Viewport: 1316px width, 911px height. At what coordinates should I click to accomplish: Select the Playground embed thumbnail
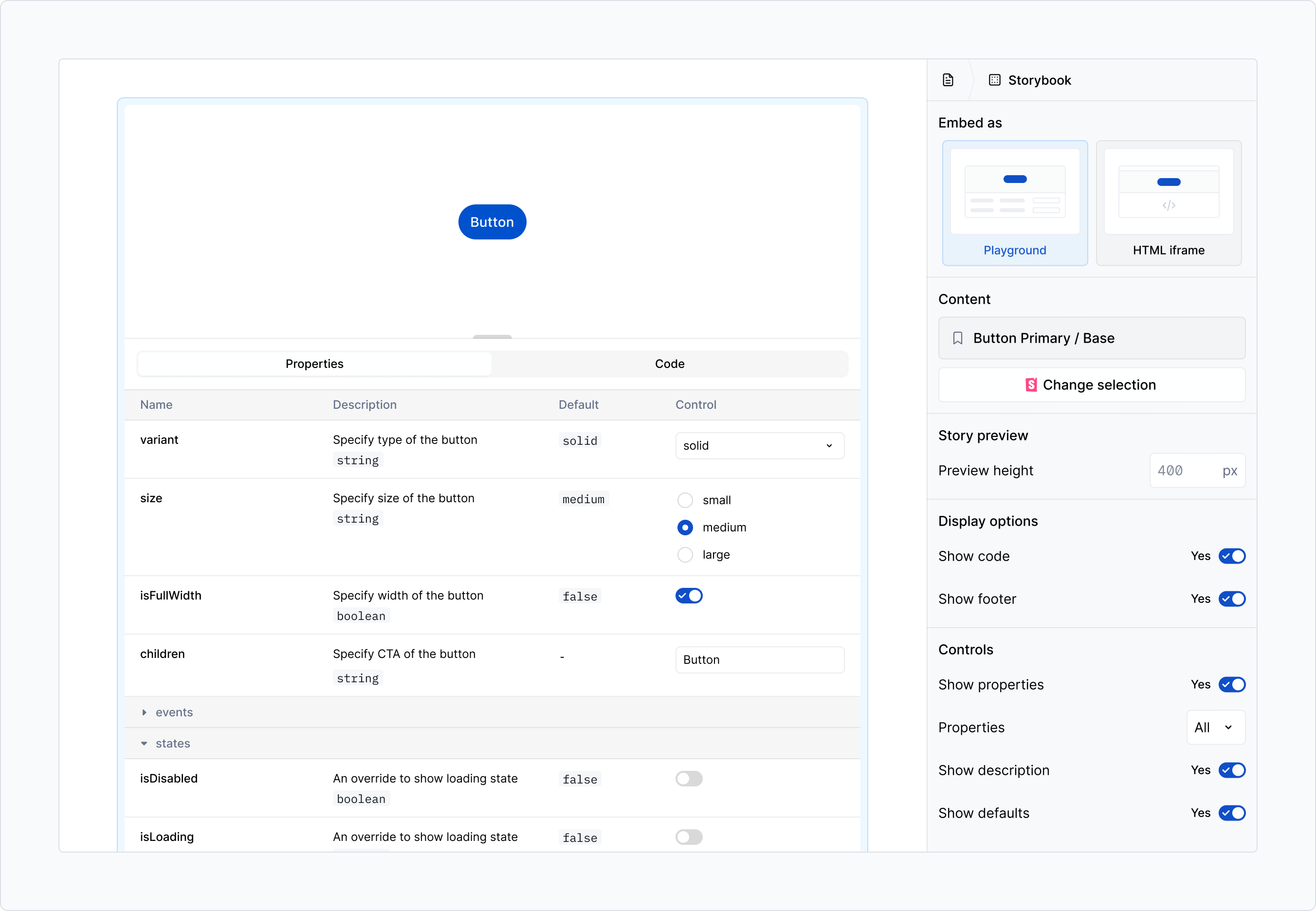1015,192
